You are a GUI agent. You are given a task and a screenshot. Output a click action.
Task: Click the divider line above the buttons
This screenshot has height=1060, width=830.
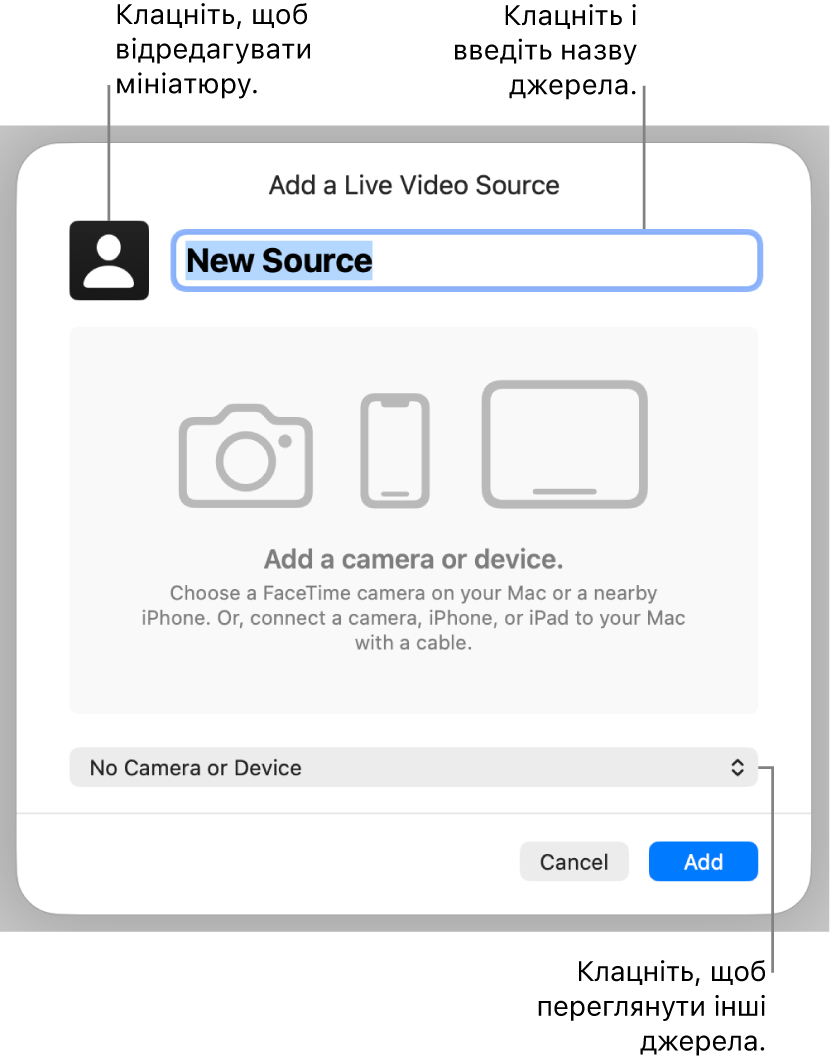[414, 813]
